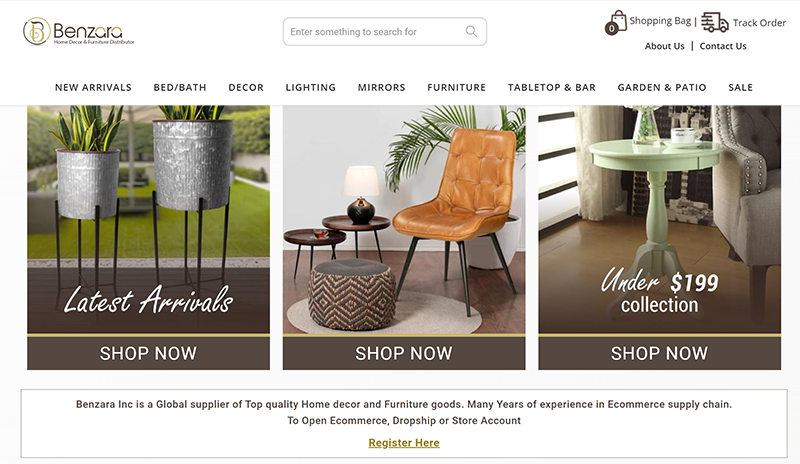Open the shopping bag icon
The height and width of the screenshot is (464, 800).
pyautogui.click(x=616, y=22)
